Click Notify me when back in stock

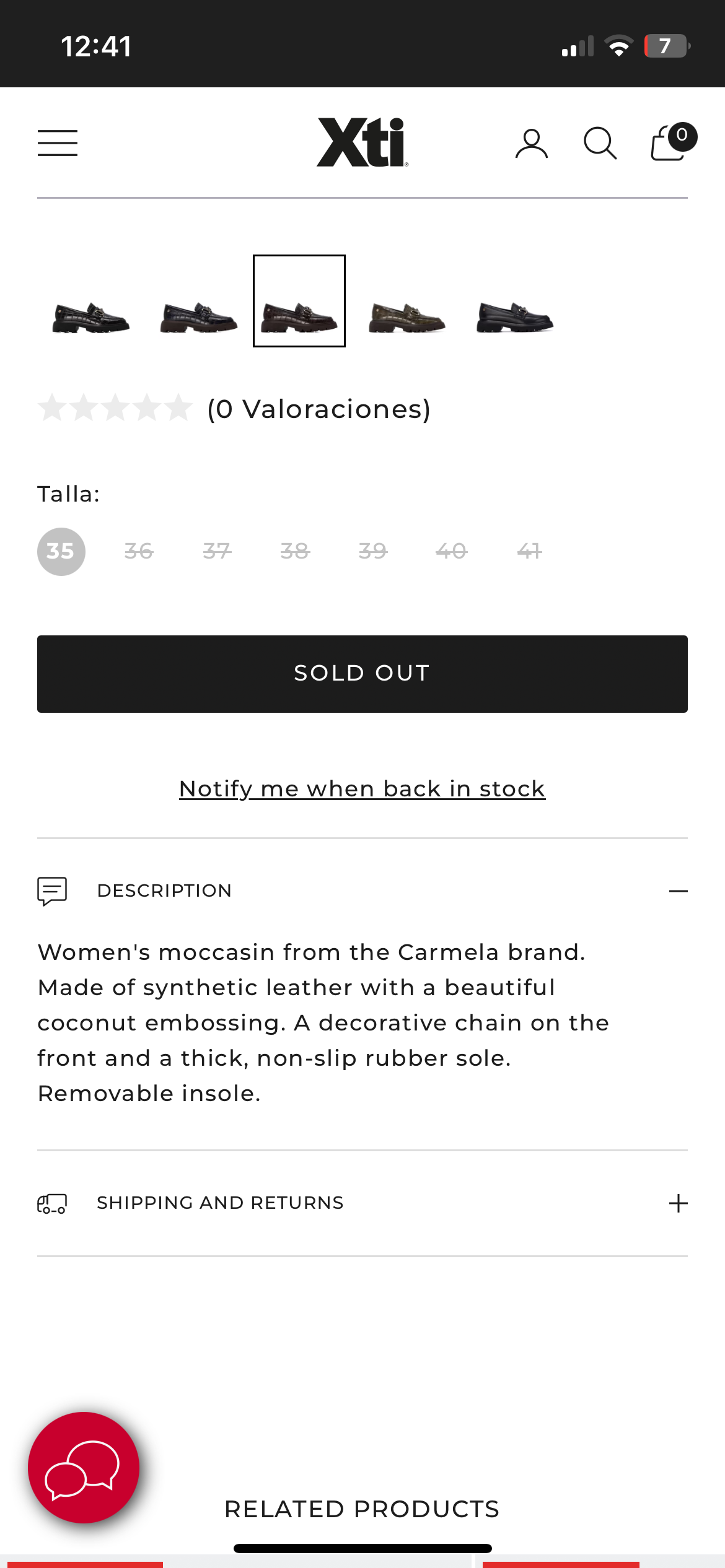[362, 789]
